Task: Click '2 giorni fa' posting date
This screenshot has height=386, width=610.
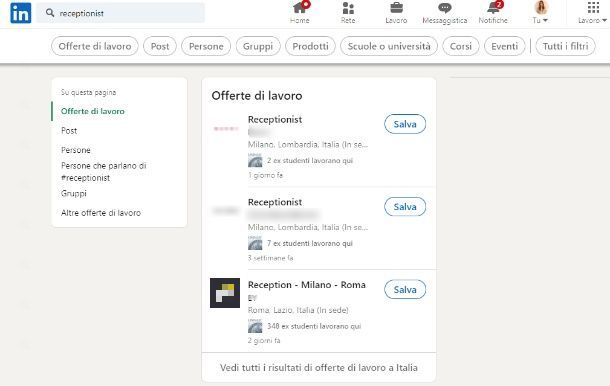Action: pyautogui.click(x=264, y=341)
